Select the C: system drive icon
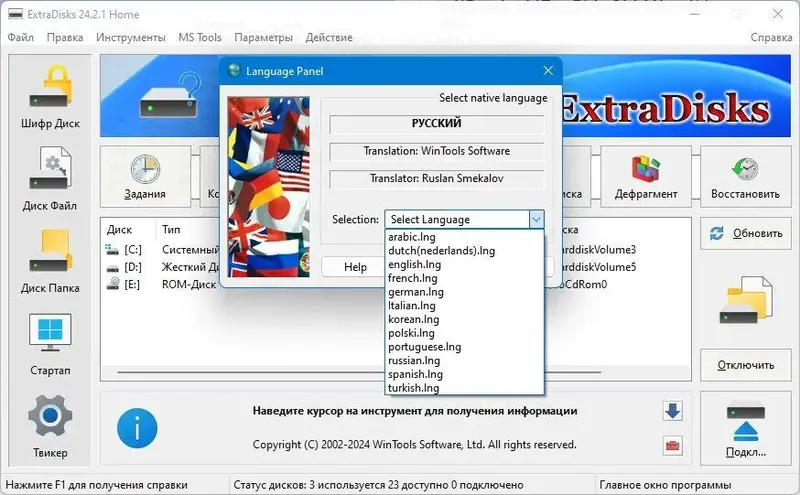 pos(112,250)
